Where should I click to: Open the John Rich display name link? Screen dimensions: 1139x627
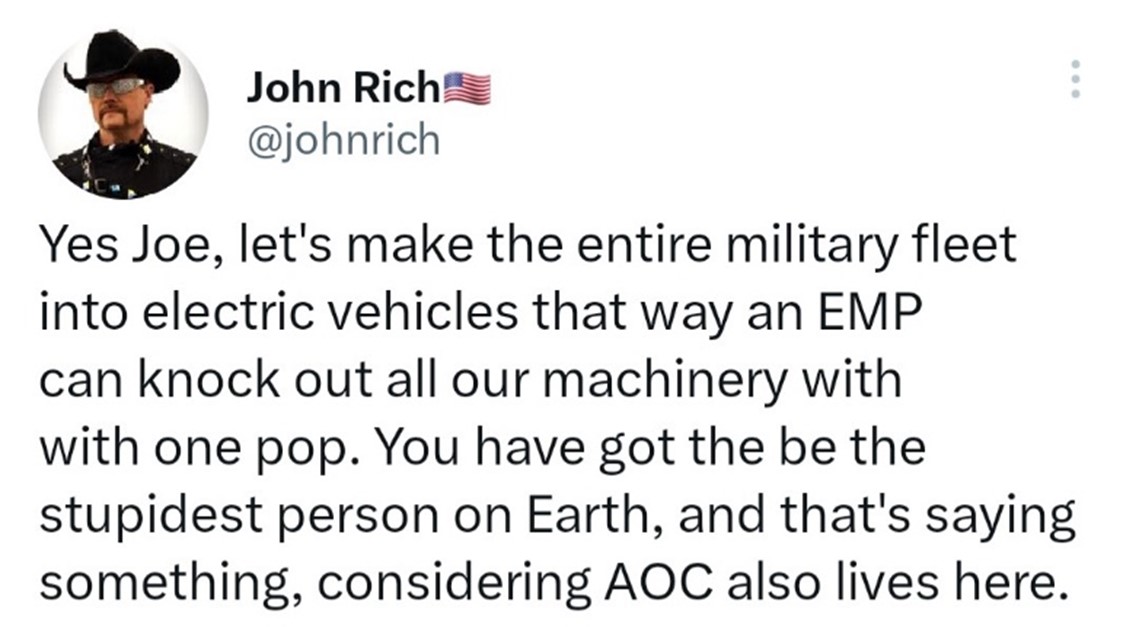[343, 89]
